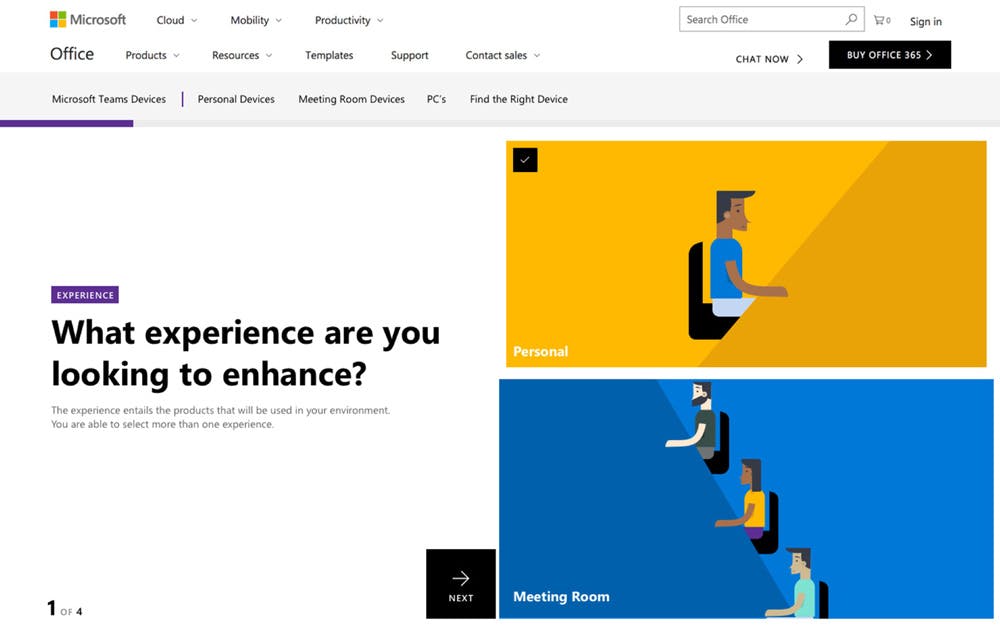Image resolution: width=1000 pixels, height=625 pixels.
Task: Open the shopping cart icon
Action: click(881, 20)
